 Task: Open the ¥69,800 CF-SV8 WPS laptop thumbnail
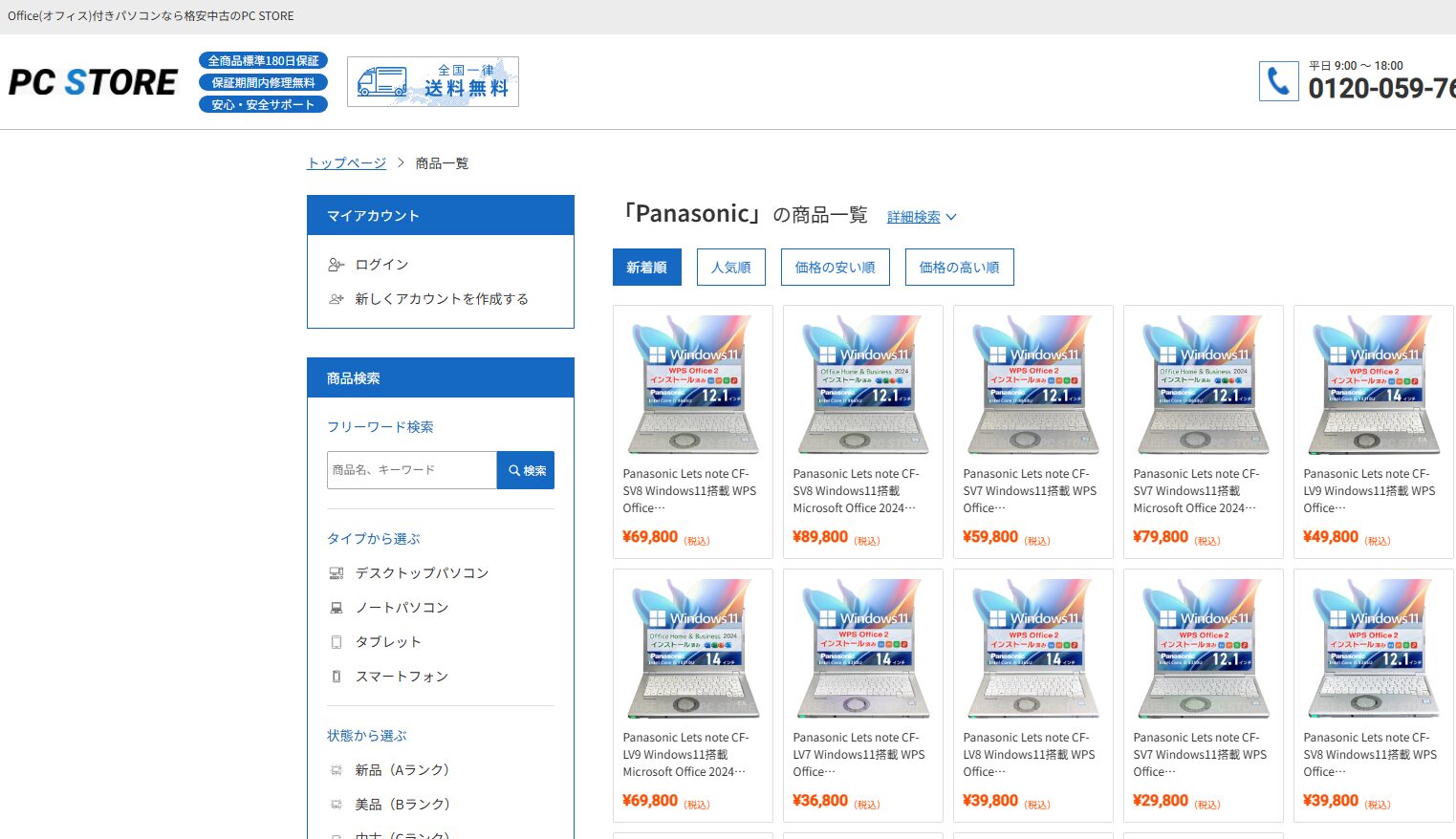click(x=693, y=385)
